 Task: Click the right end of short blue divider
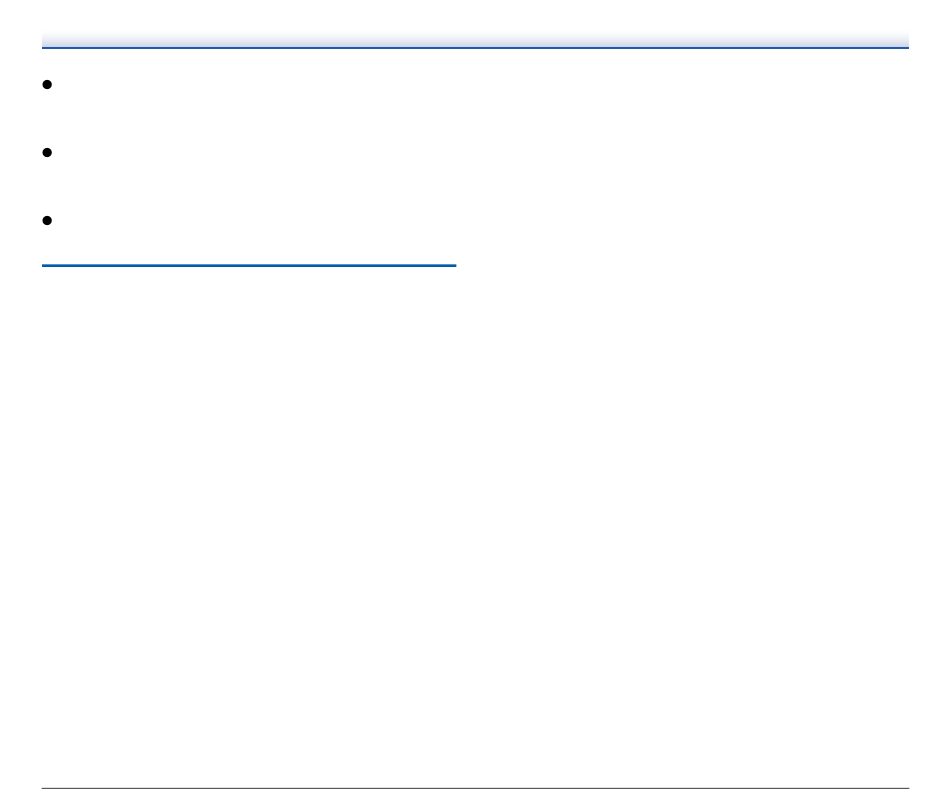[454, 265]
